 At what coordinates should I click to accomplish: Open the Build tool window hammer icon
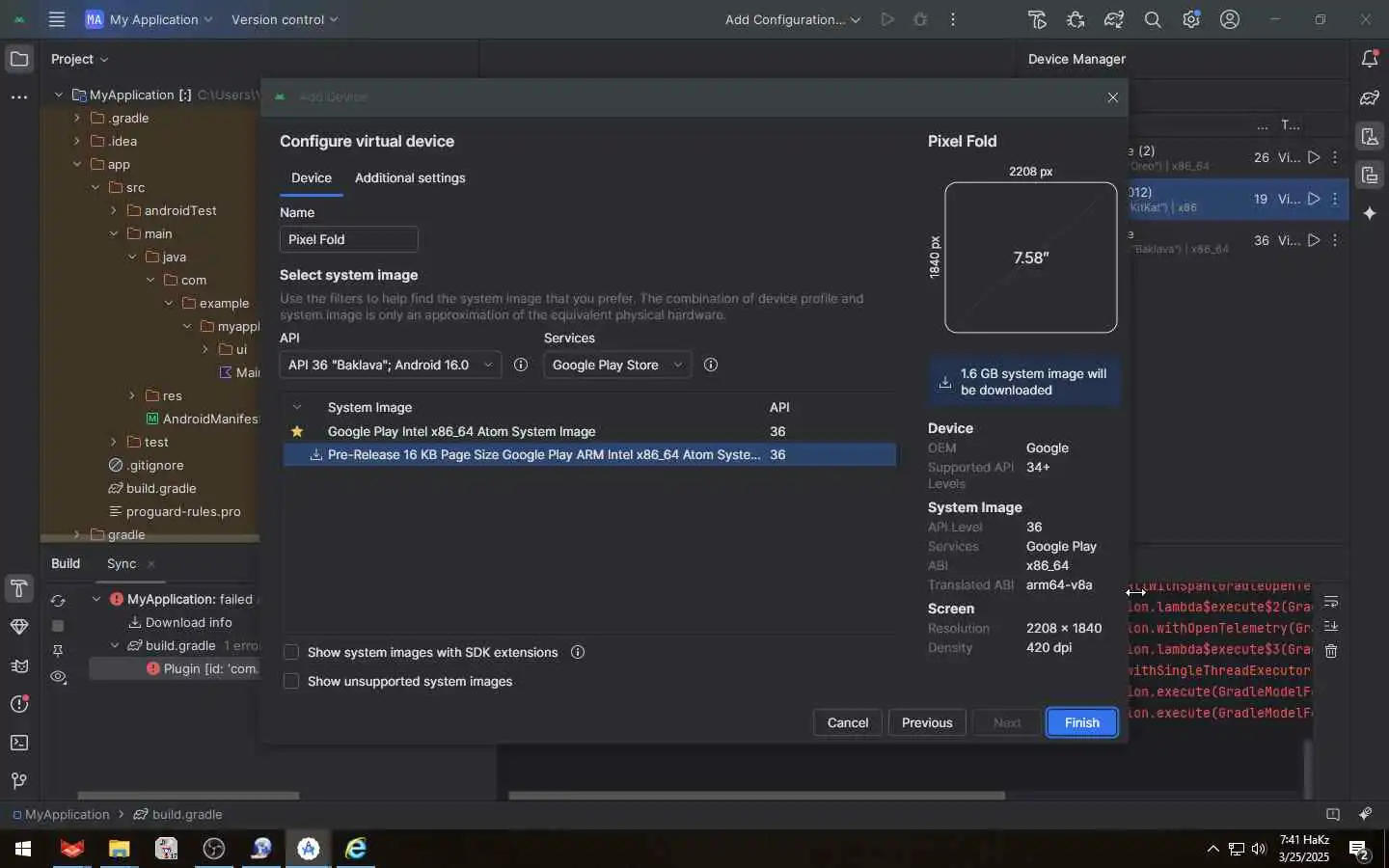(18, 589)
